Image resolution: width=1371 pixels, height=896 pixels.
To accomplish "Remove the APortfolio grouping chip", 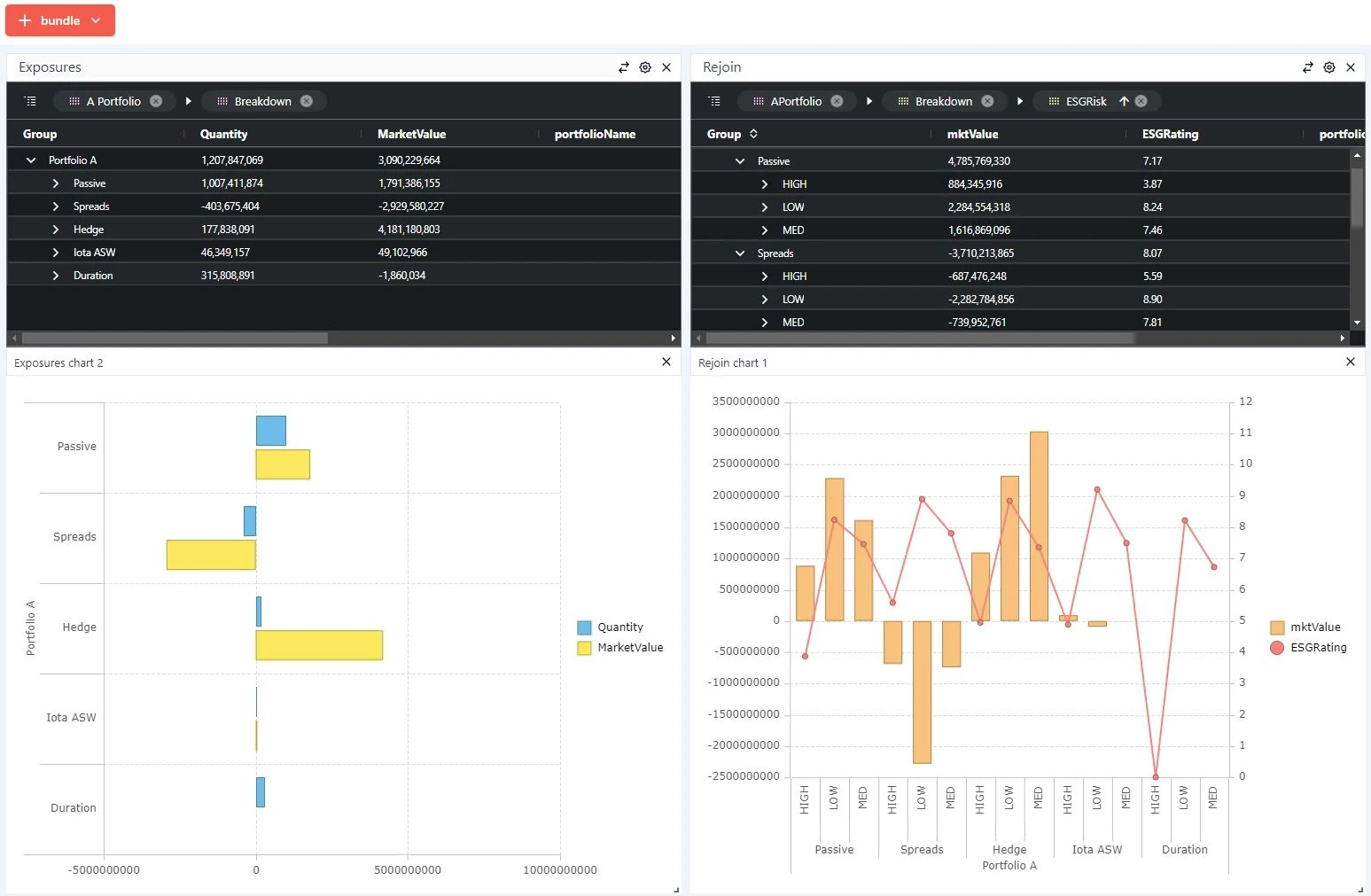I will (837, 101).
